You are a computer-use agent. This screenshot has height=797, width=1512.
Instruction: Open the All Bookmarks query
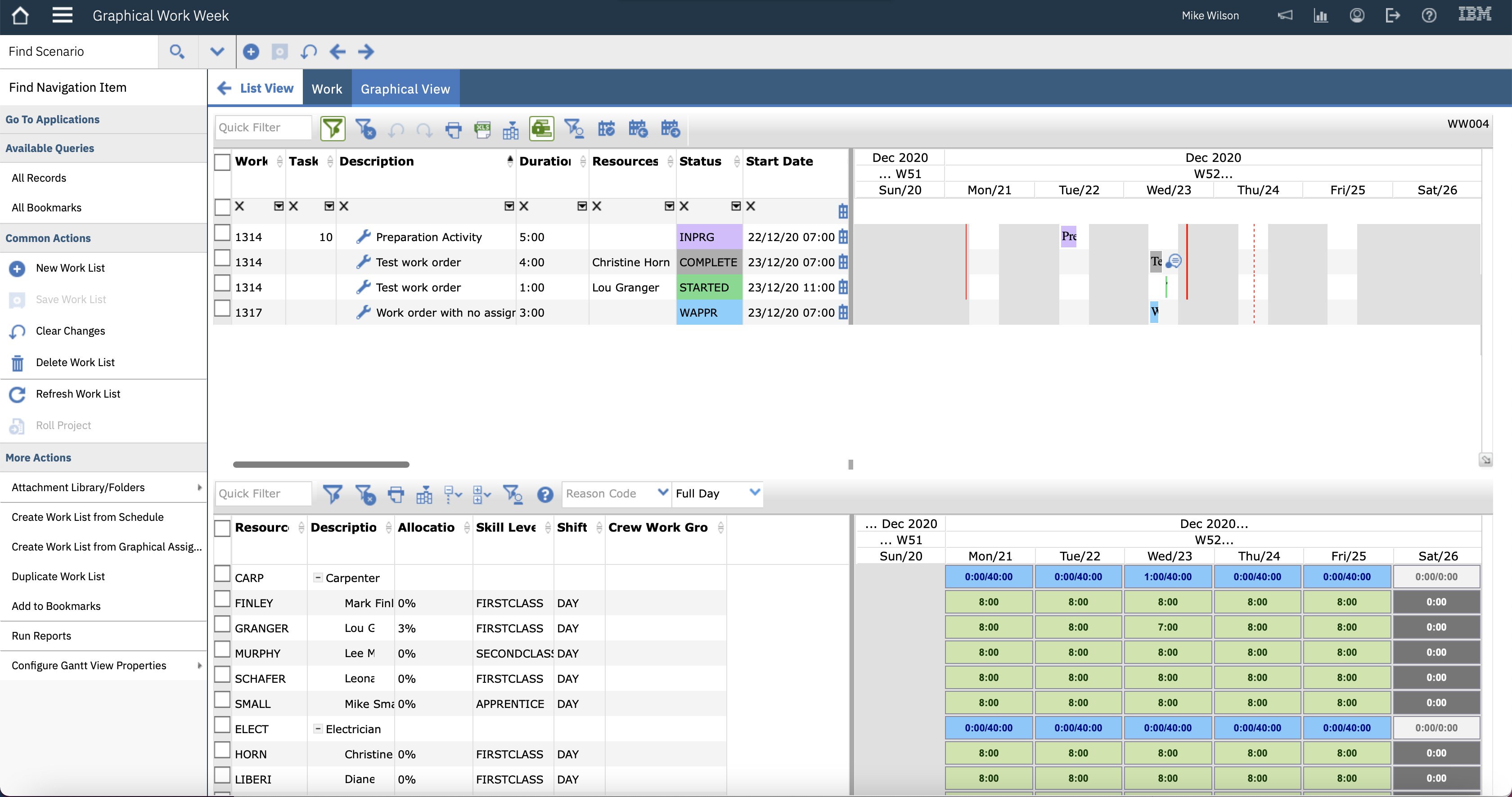pos(46,208)
